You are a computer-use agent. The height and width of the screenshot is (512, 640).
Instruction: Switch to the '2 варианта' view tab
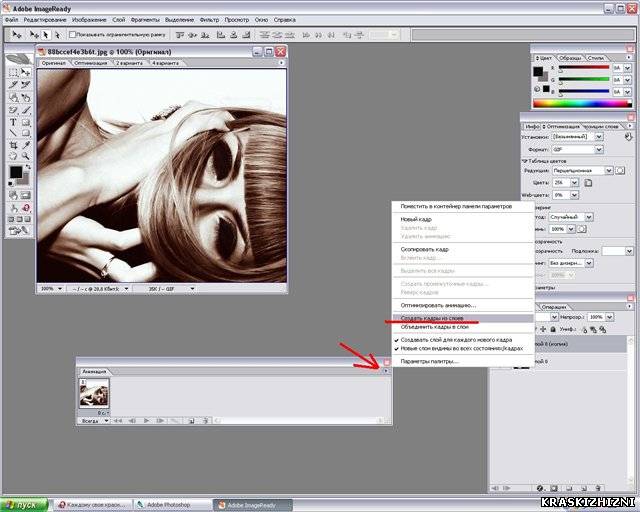(129, 63)
